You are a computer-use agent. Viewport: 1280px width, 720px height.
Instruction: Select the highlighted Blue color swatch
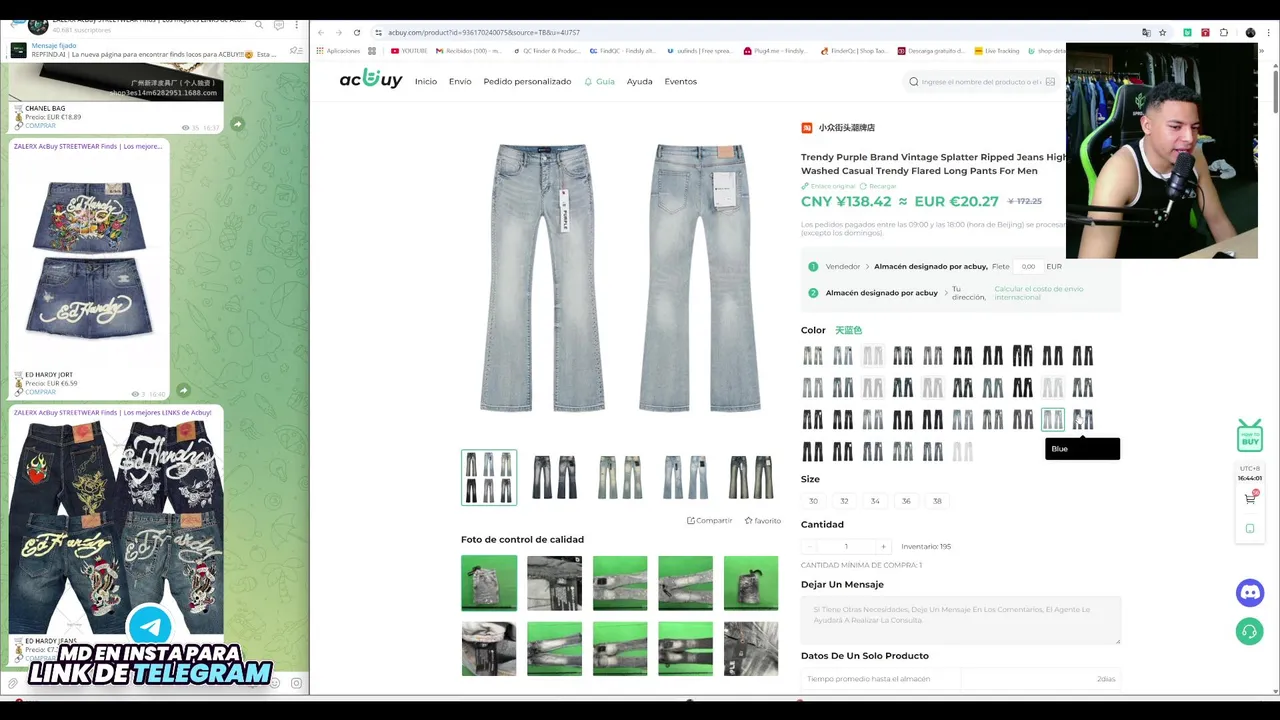(x=1053, y=420)
